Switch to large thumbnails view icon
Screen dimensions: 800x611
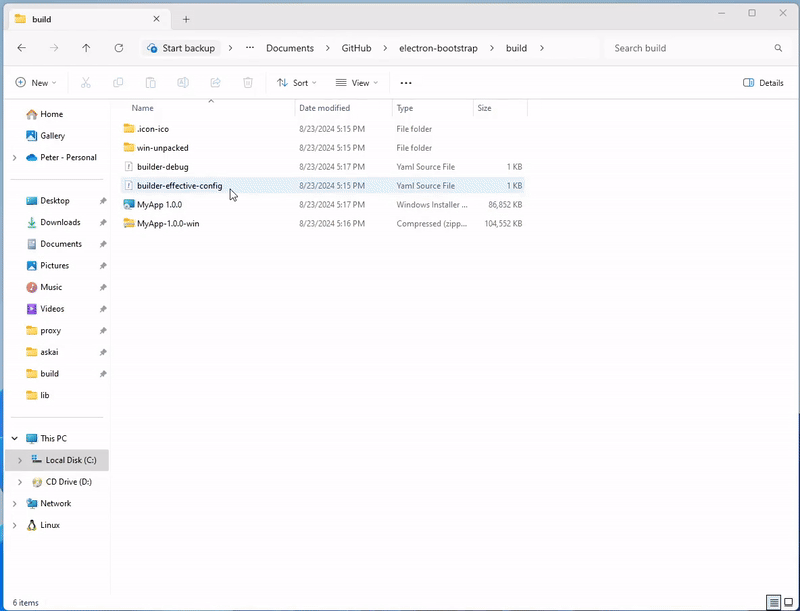click(789, 602)
